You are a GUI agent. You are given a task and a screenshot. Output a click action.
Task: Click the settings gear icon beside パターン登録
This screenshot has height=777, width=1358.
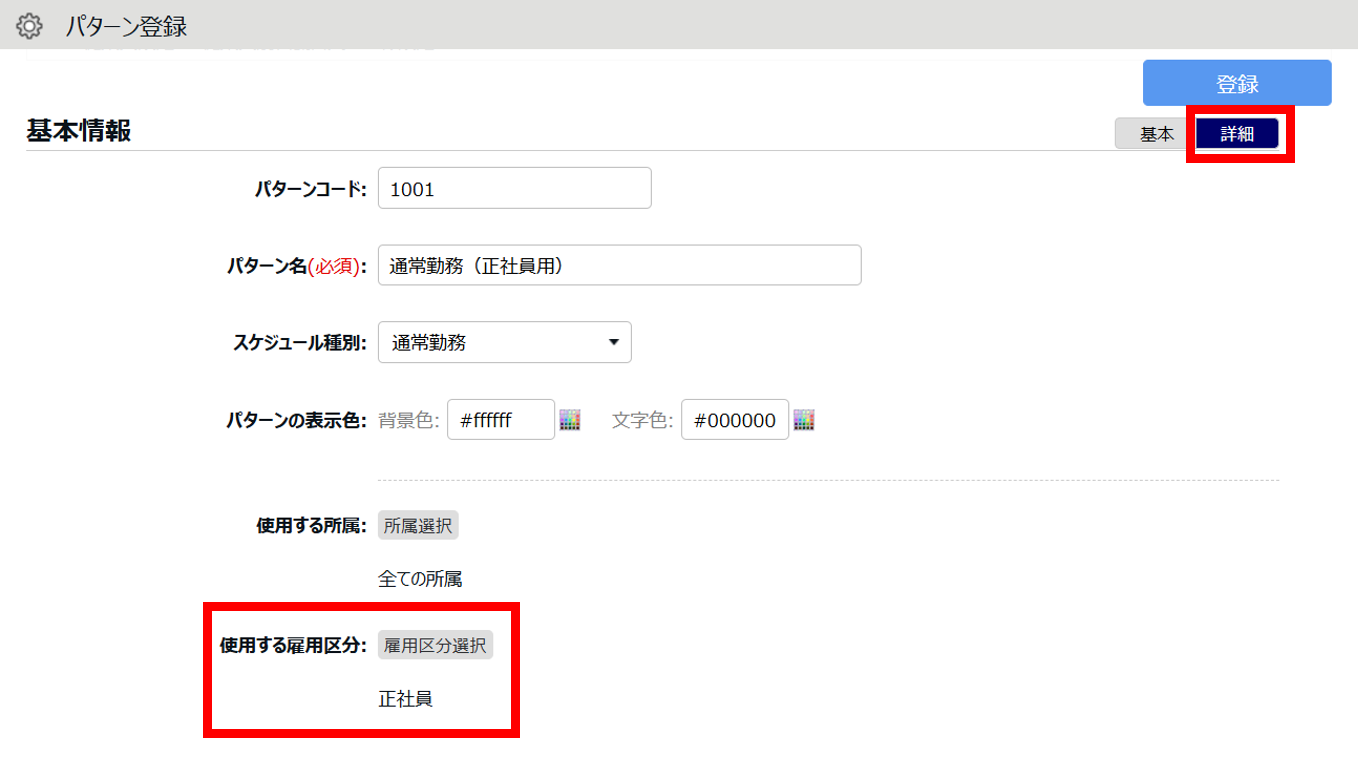30,26
